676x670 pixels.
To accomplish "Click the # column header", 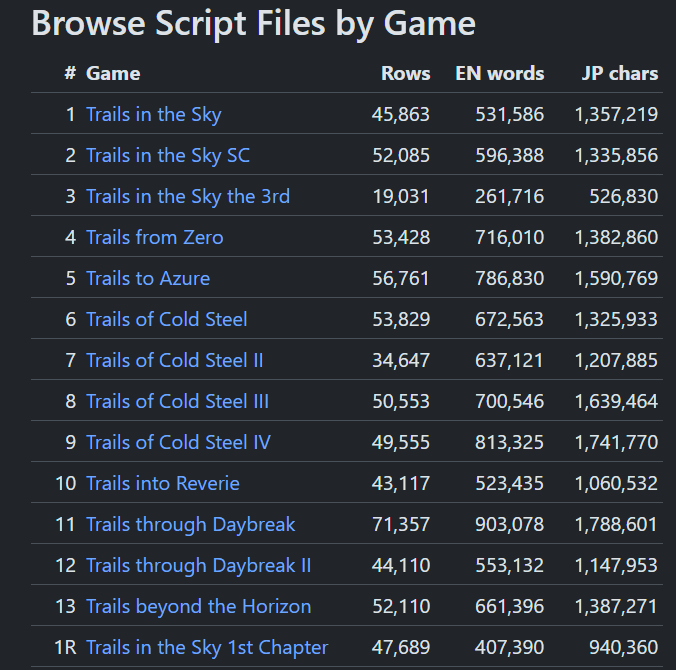I will 70,74.
